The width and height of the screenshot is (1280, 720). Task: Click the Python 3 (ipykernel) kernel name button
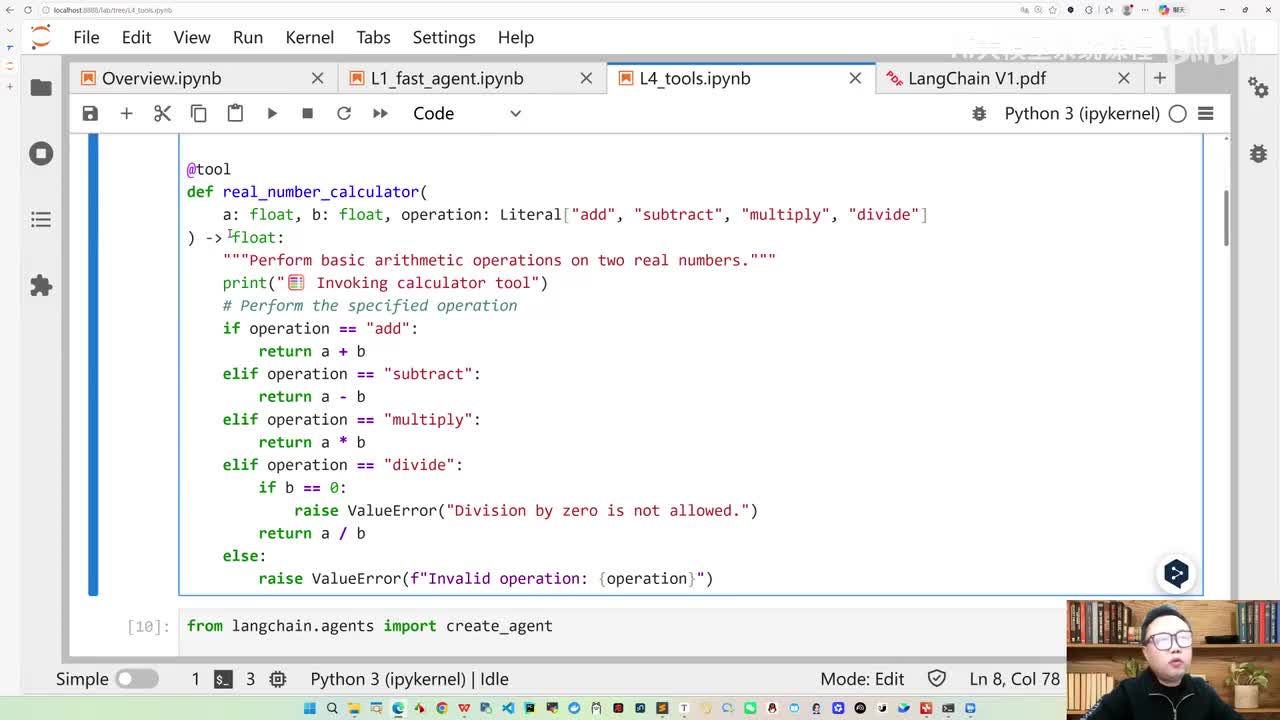tap(1081, 113)
